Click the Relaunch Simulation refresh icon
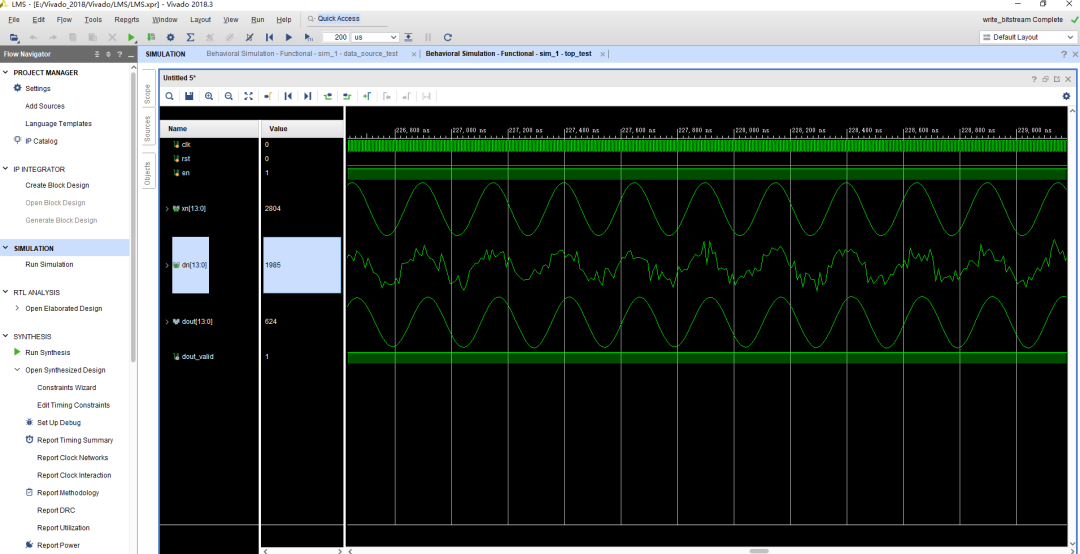1080x554 pixels. (x=447, y=37)
